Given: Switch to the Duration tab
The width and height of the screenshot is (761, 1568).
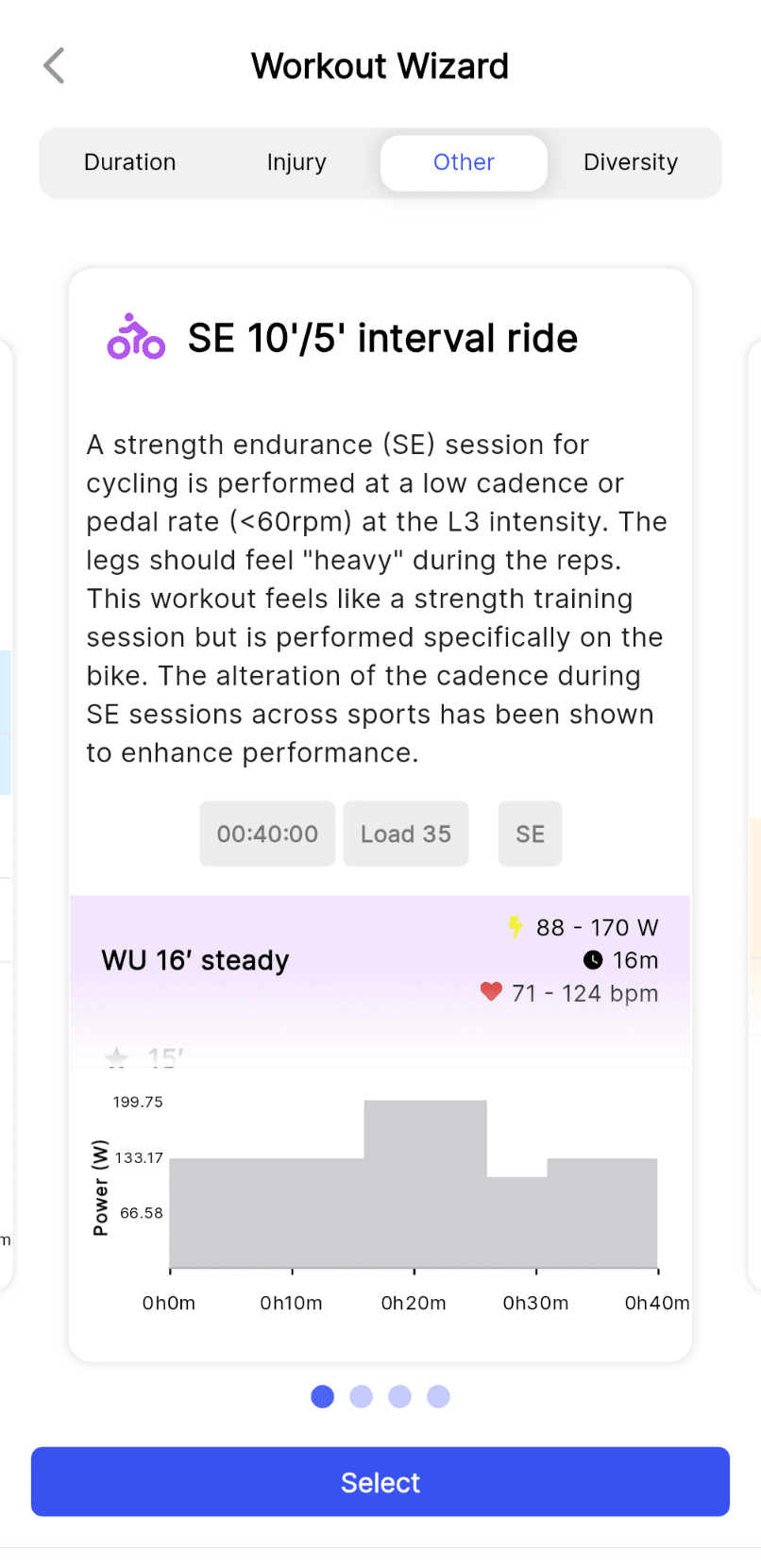Looking at the screenshot, I should (x=130, y=162).
